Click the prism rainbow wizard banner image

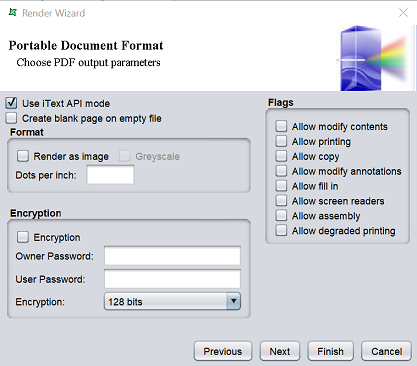pos(374,58)
